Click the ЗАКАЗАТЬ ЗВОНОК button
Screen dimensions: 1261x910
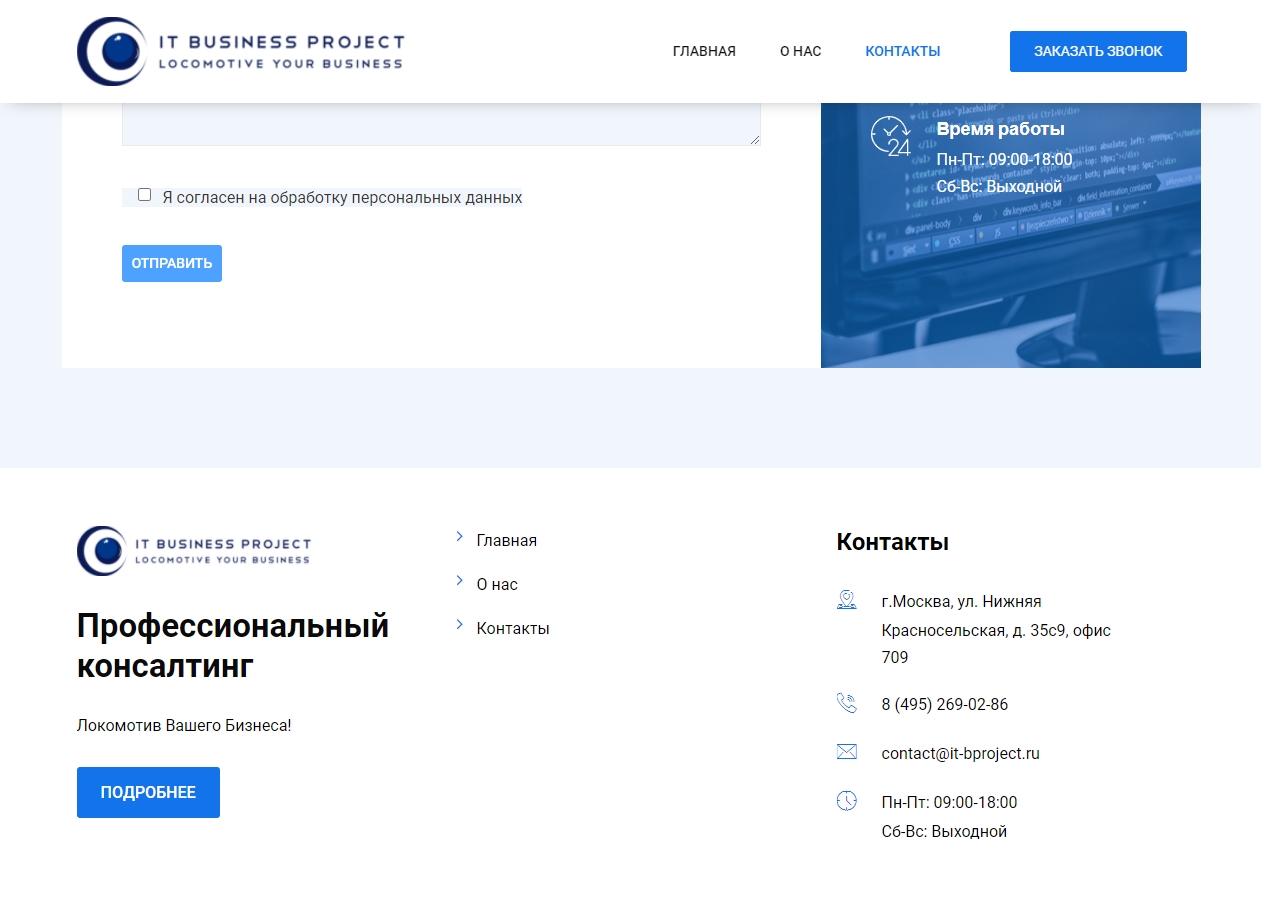tap(1098, 51)
